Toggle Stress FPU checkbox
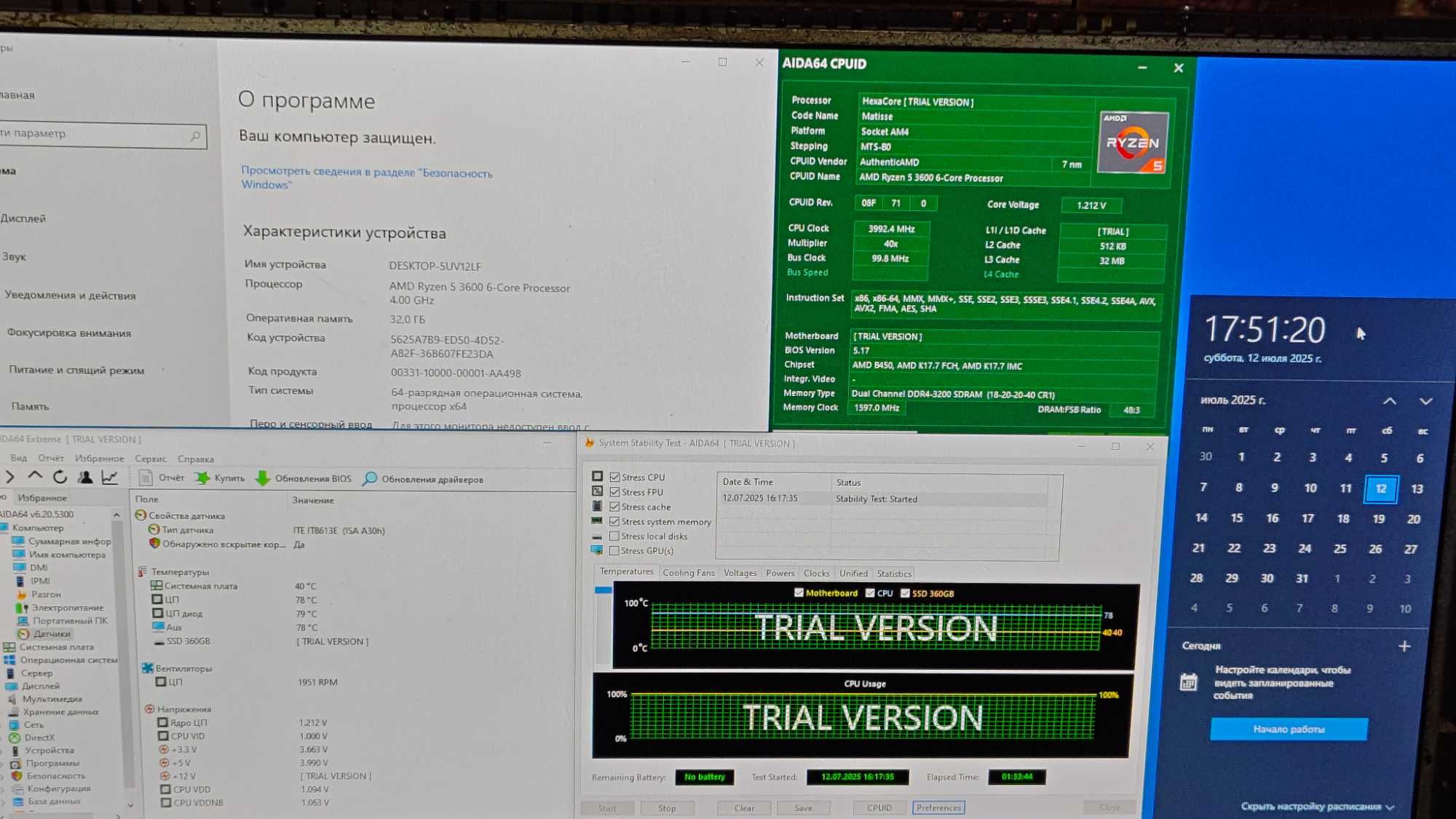Image resolution: width=1456 pixels, height=819 pixels. click(615, 491)
